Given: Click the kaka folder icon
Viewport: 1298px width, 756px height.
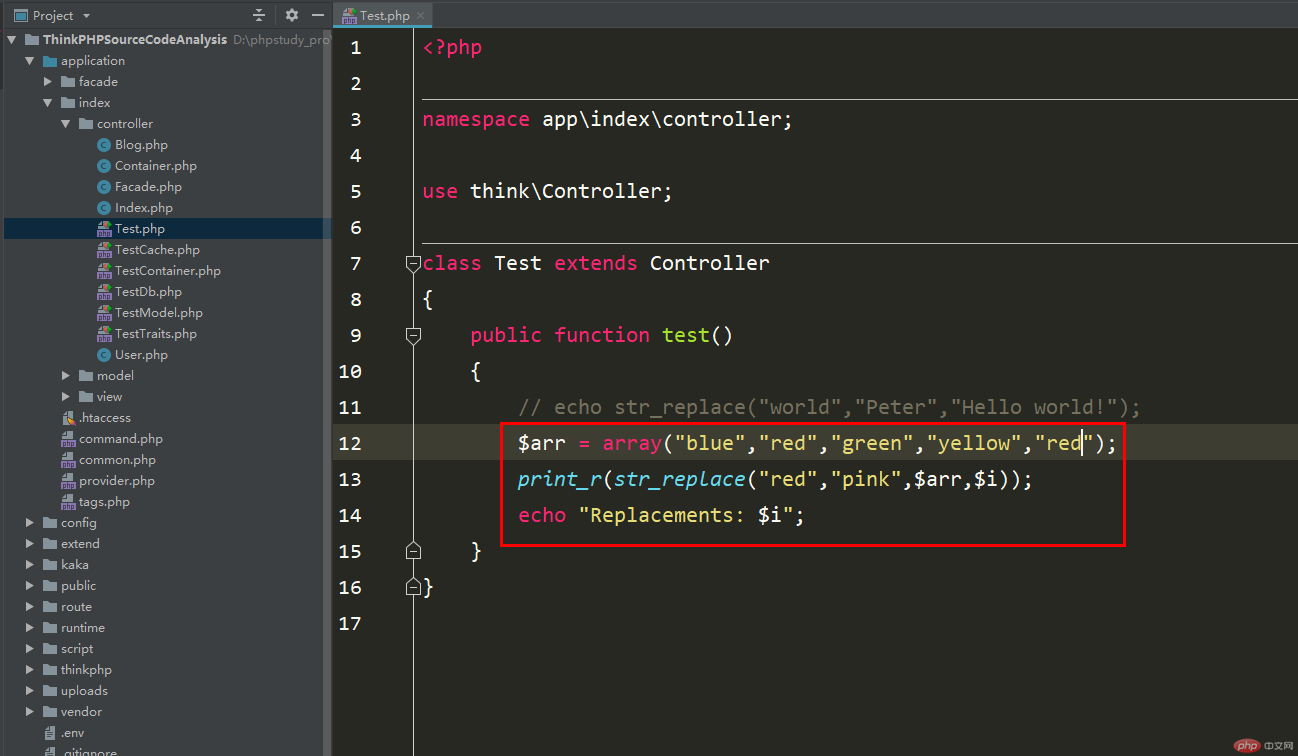Looking at the screenshot, I should click(x=50, y=565).
